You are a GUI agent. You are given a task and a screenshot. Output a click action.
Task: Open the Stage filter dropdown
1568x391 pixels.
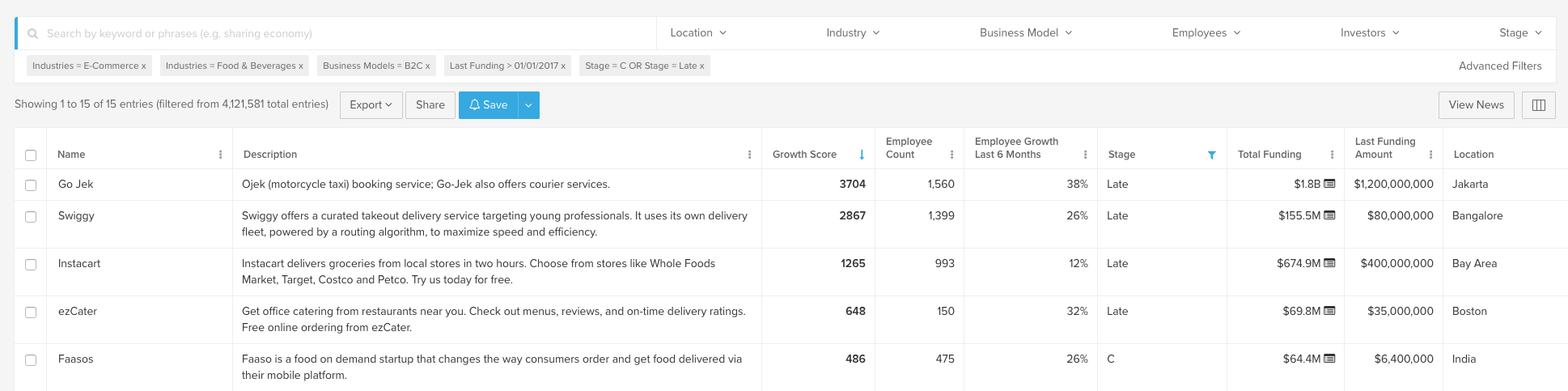tap(1520, 33)
